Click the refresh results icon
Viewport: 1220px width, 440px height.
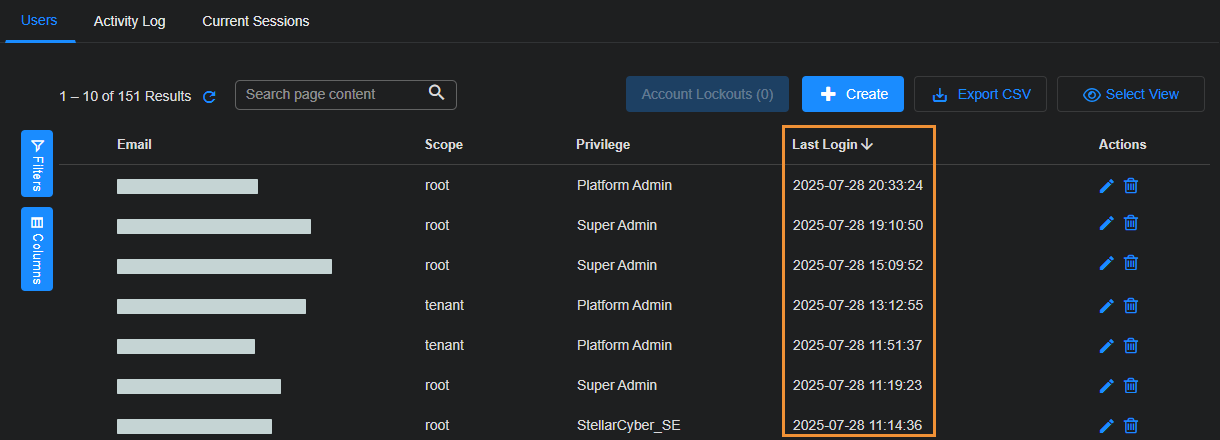click(x=209, y=97)
